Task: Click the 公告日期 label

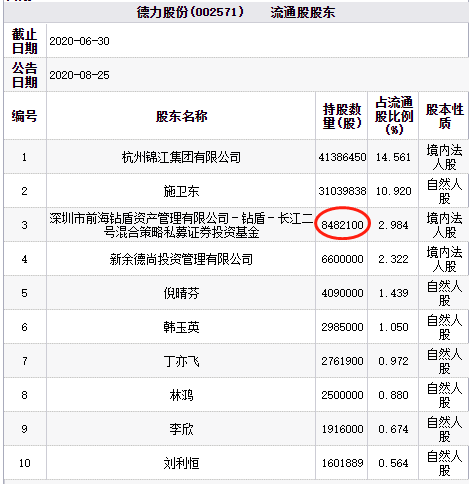Action: point(25,75)
